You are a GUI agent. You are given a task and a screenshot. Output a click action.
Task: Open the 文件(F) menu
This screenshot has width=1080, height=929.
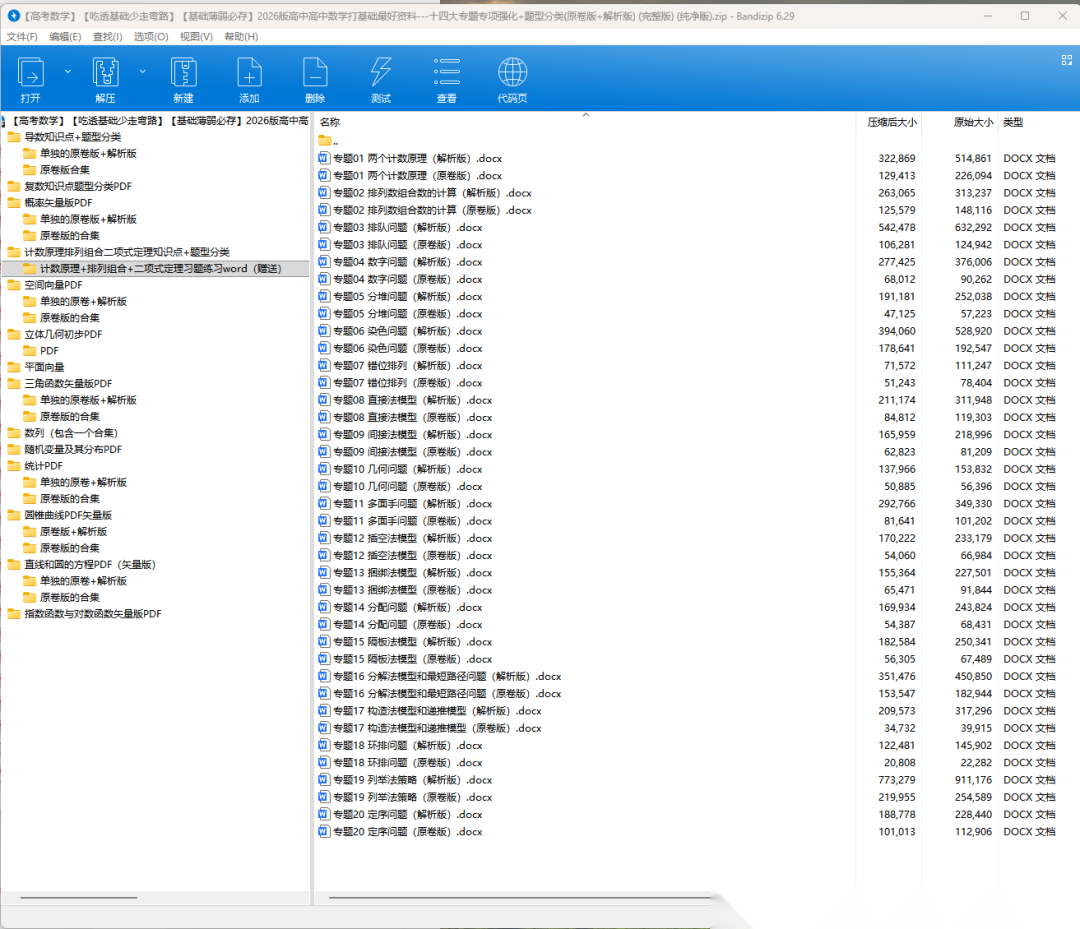pyautogui.click(x=22, y=37)
